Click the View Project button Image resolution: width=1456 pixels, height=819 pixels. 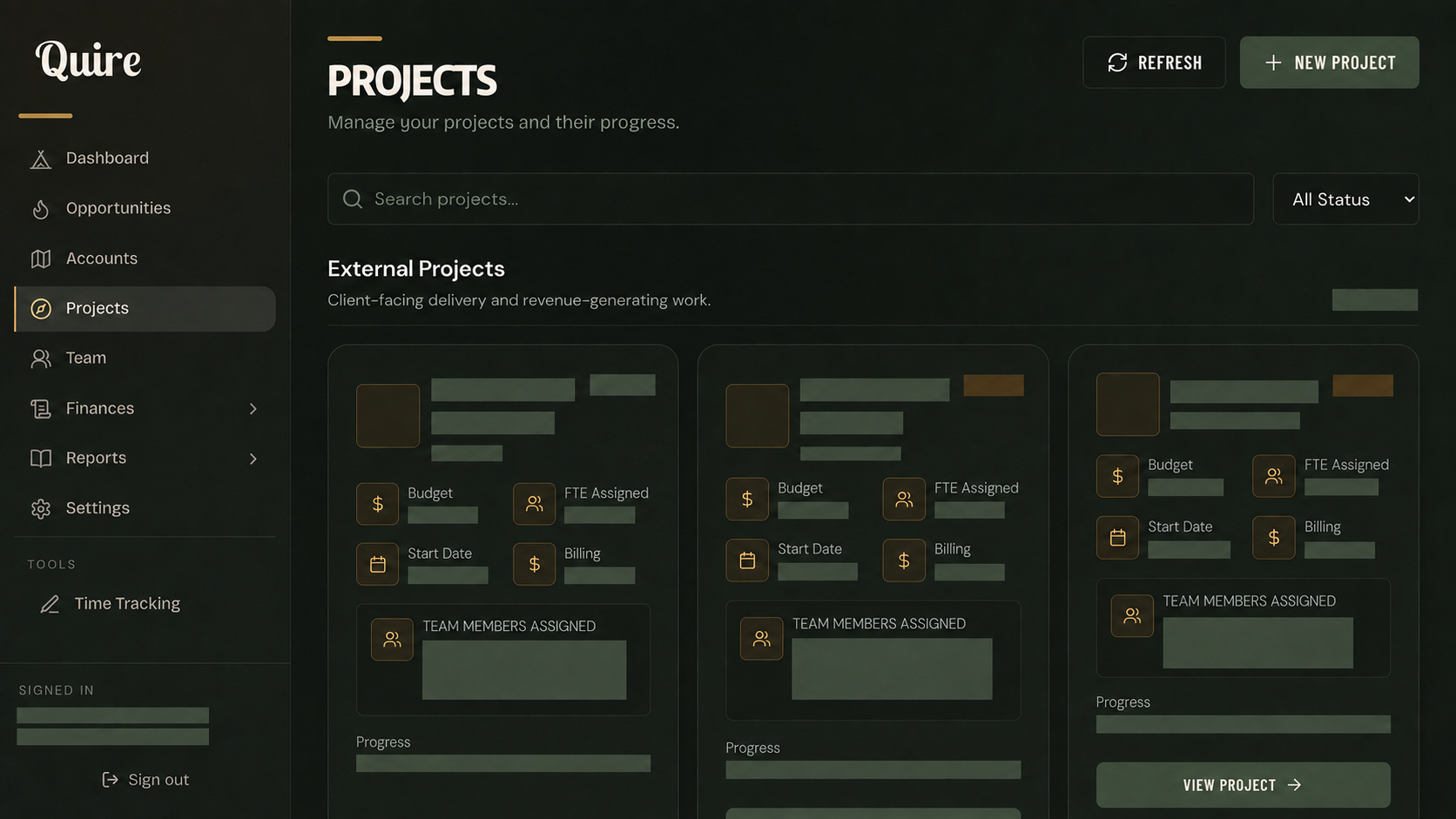pos(1244,785)
